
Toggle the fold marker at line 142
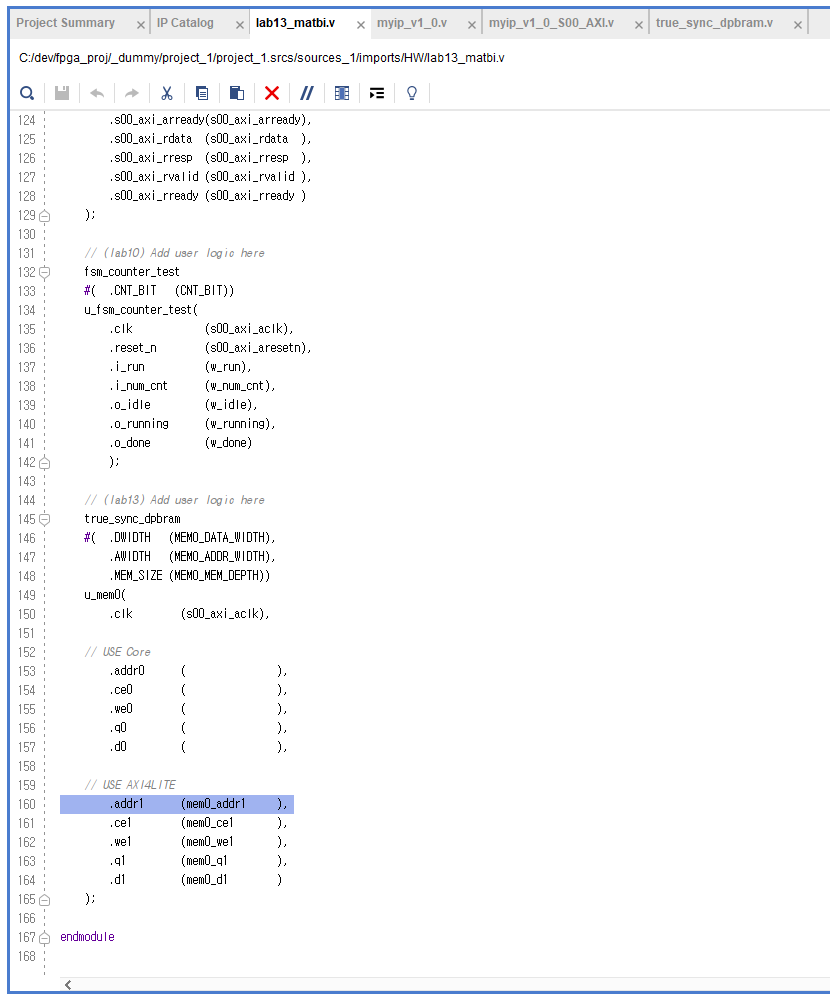45,463
